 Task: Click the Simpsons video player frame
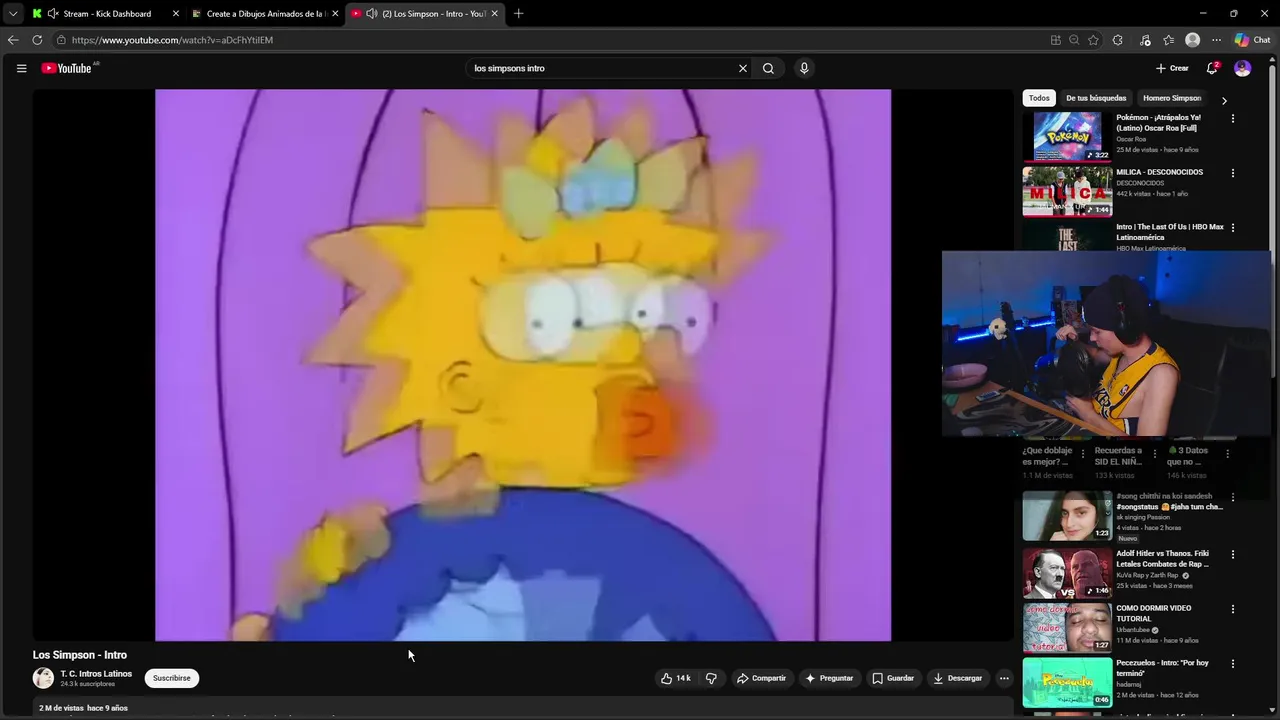pos(523,365)
